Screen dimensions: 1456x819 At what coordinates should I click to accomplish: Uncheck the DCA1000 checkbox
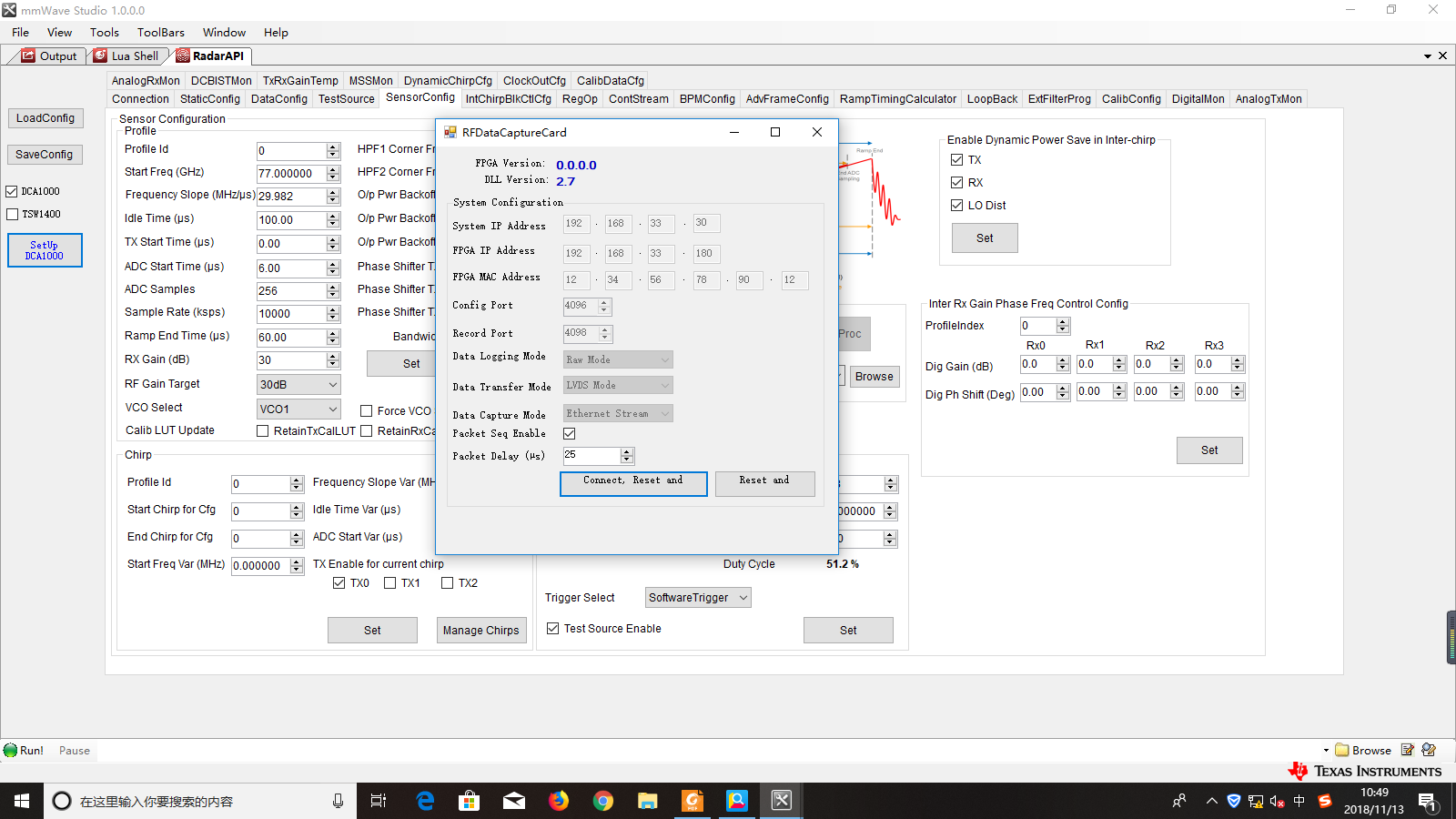12,192
